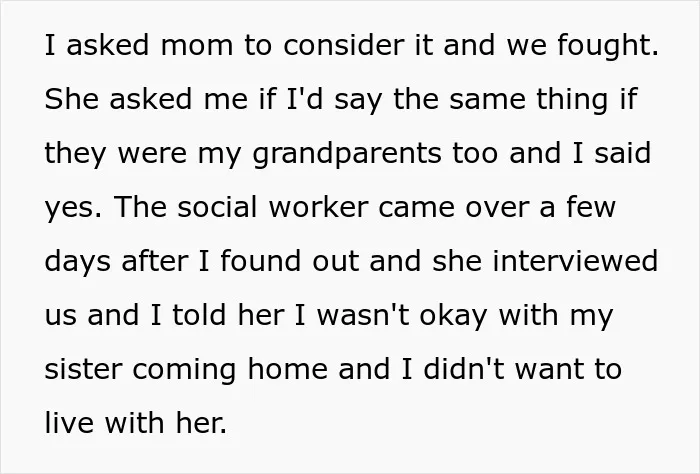Click on the word "okay"
700x474 pixels.
[453, 316]
